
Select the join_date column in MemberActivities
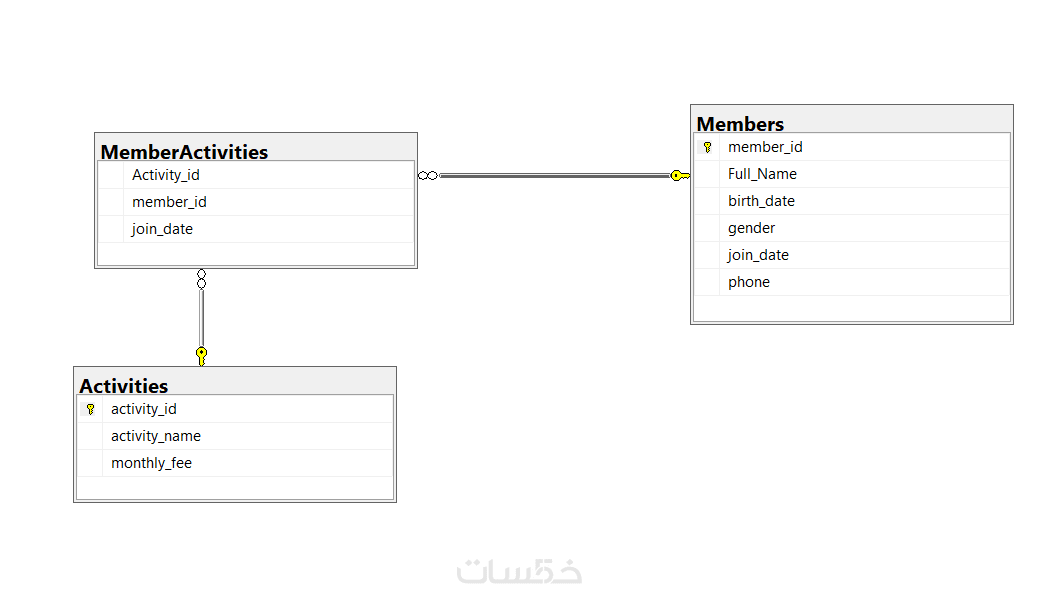pyautogui.click(x=162, y=229)
